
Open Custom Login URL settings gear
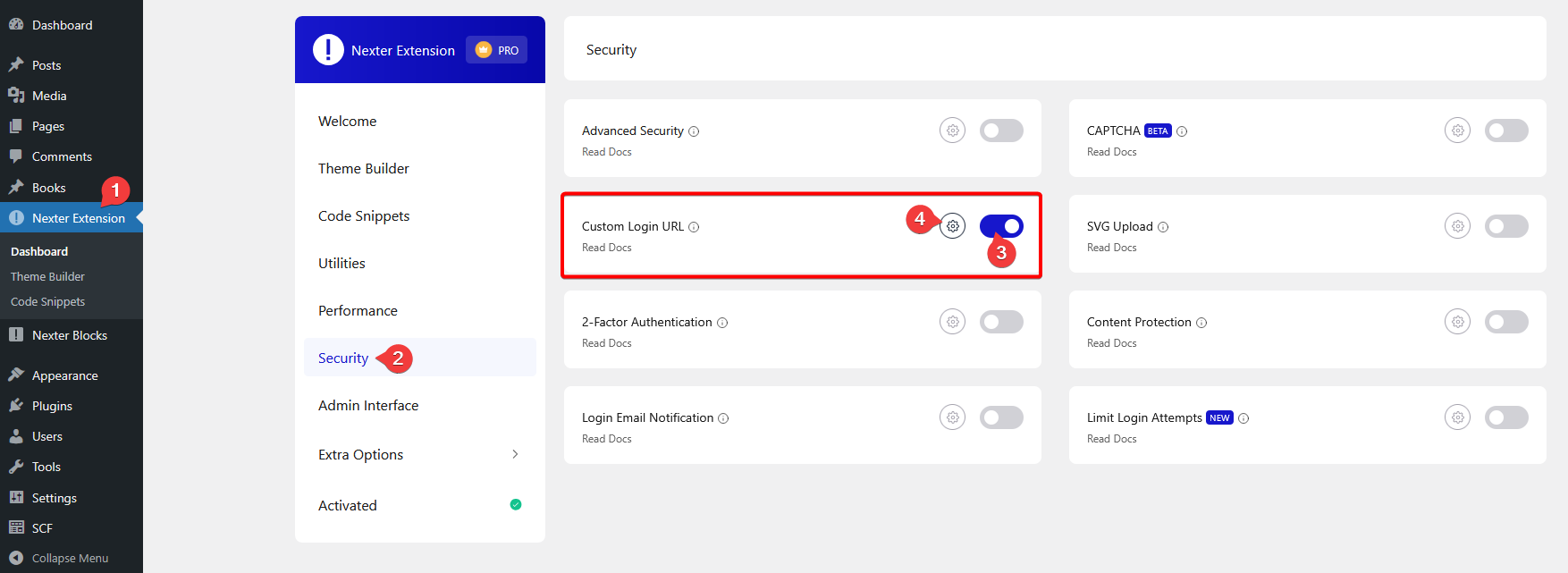coord(952,225)
